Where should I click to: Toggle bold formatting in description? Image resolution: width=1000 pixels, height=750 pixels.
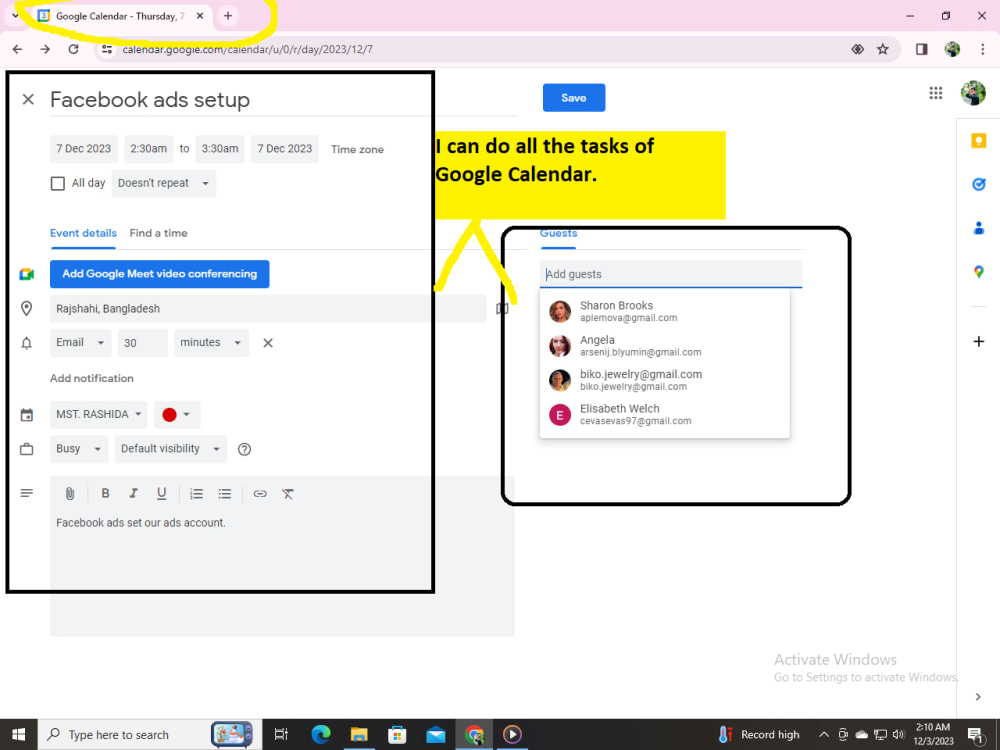105,493
